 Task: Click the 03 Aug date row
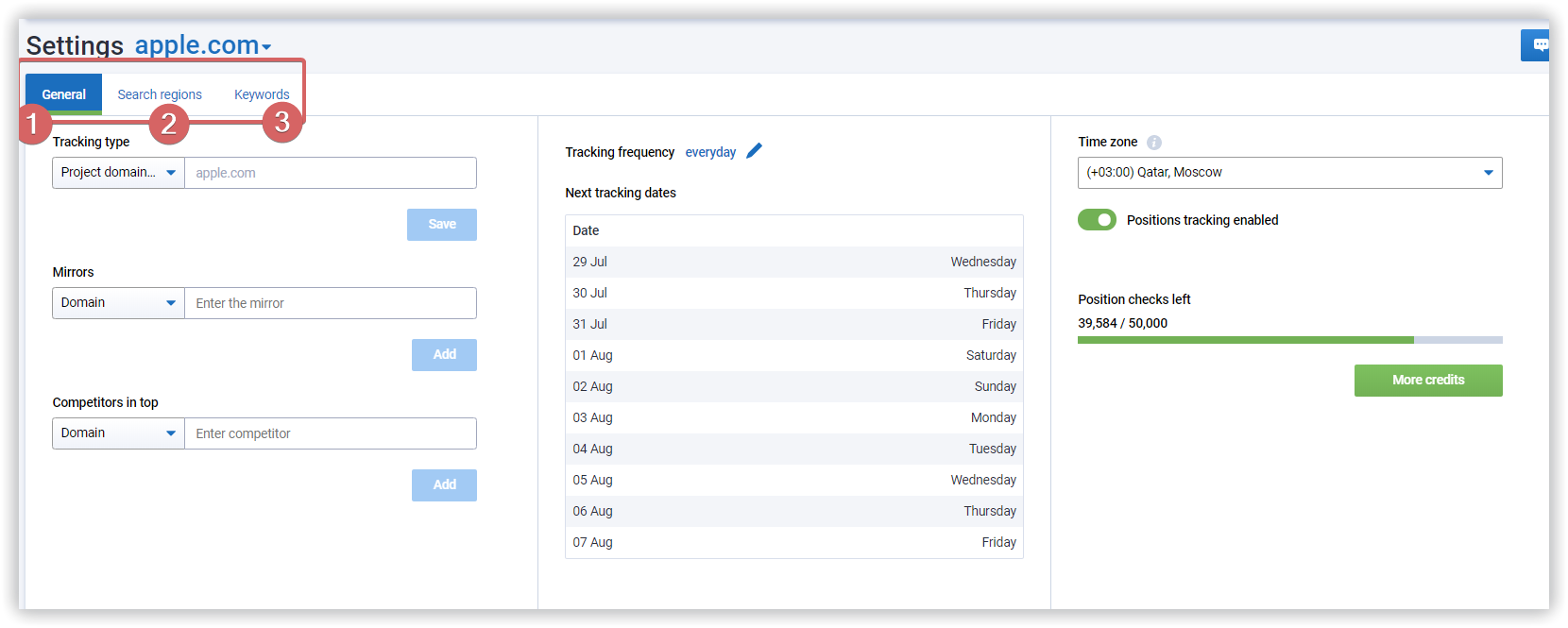794,417
